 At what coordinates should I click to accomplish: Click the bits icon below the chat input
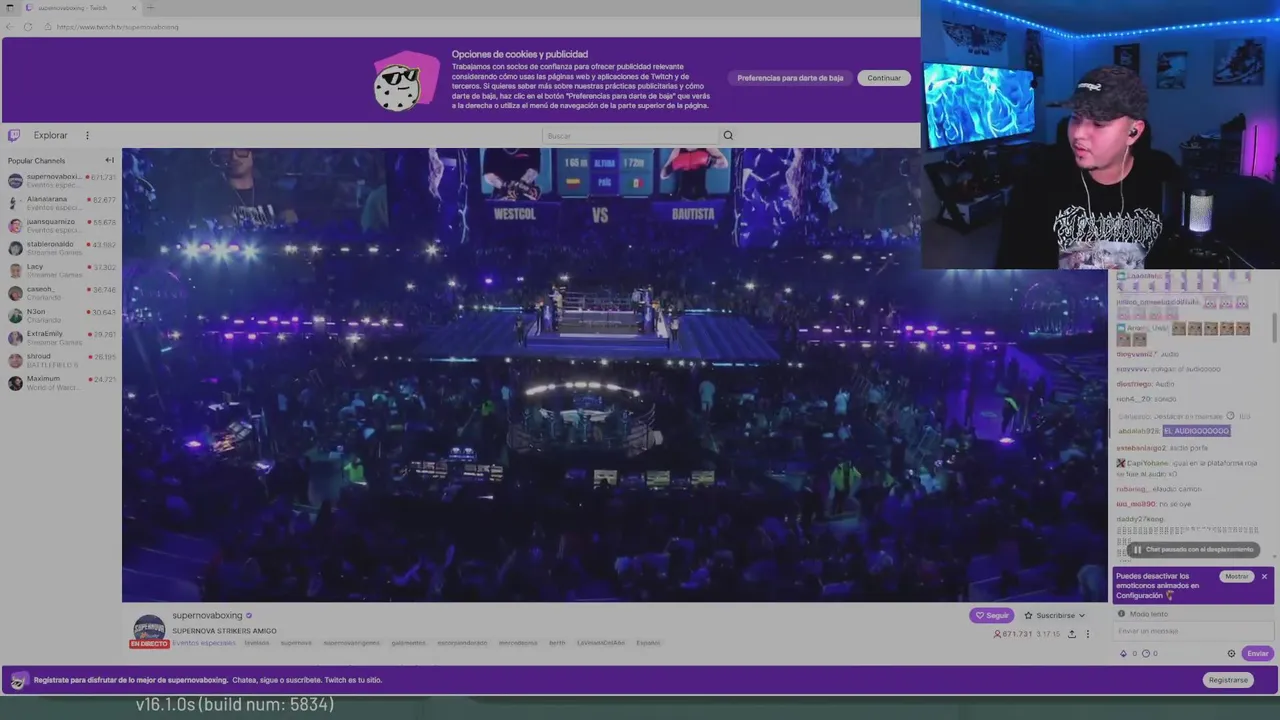[x=1124, y=653]
